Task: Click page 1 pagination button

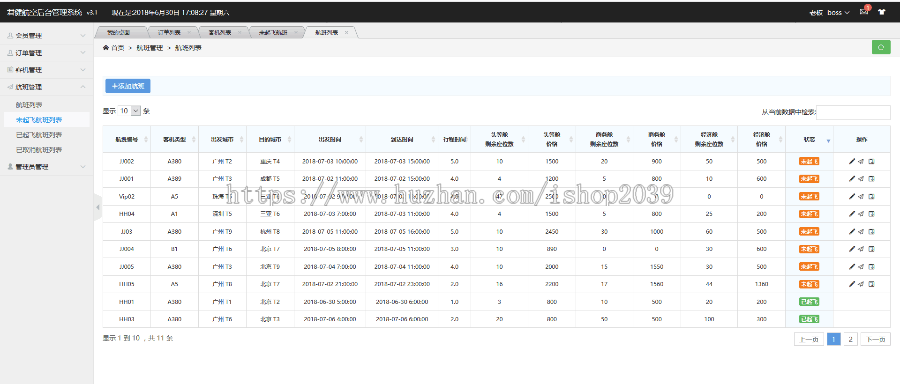Action: (x=834, y=339)
